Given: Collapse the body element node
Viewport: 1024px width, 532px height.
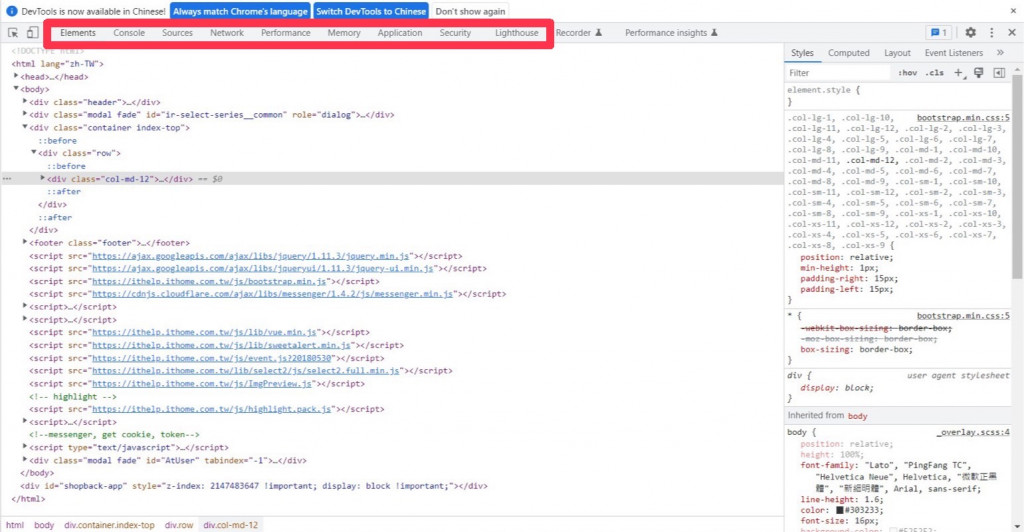Looking at the screenshot, I should 16,89.
